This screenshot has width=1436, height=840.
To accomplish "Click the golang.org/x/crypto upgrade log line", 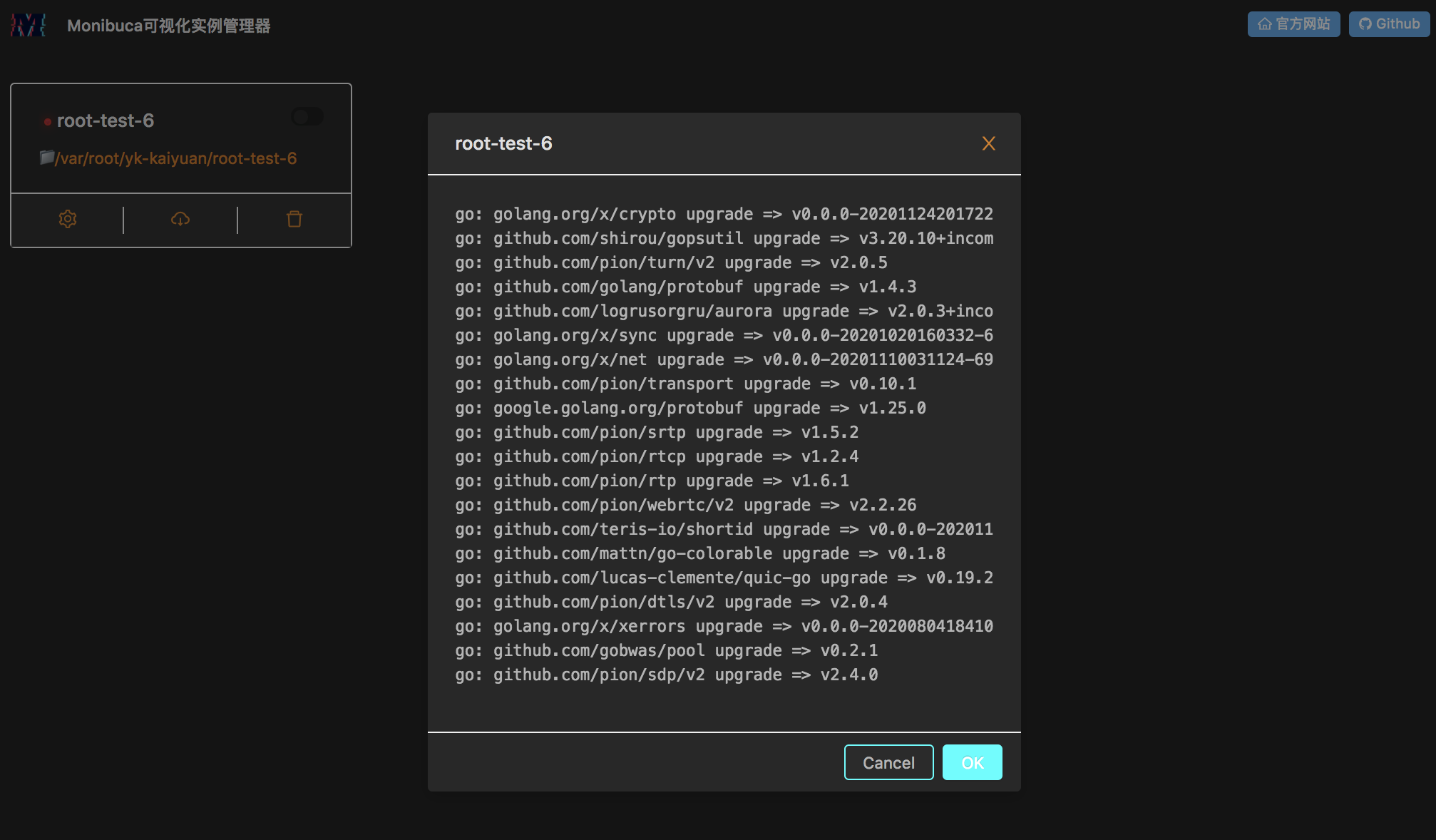I will pos(724,214).
